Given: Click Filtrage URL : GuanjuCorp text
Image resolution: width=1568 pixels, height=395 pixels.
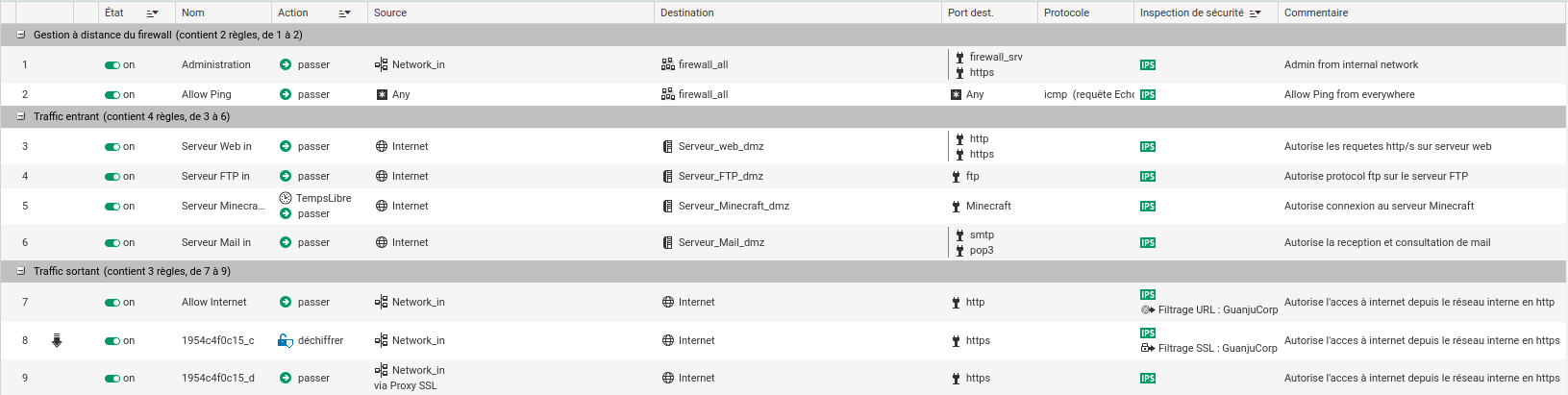Looking at the screenshot, I should click(1218, 309).
